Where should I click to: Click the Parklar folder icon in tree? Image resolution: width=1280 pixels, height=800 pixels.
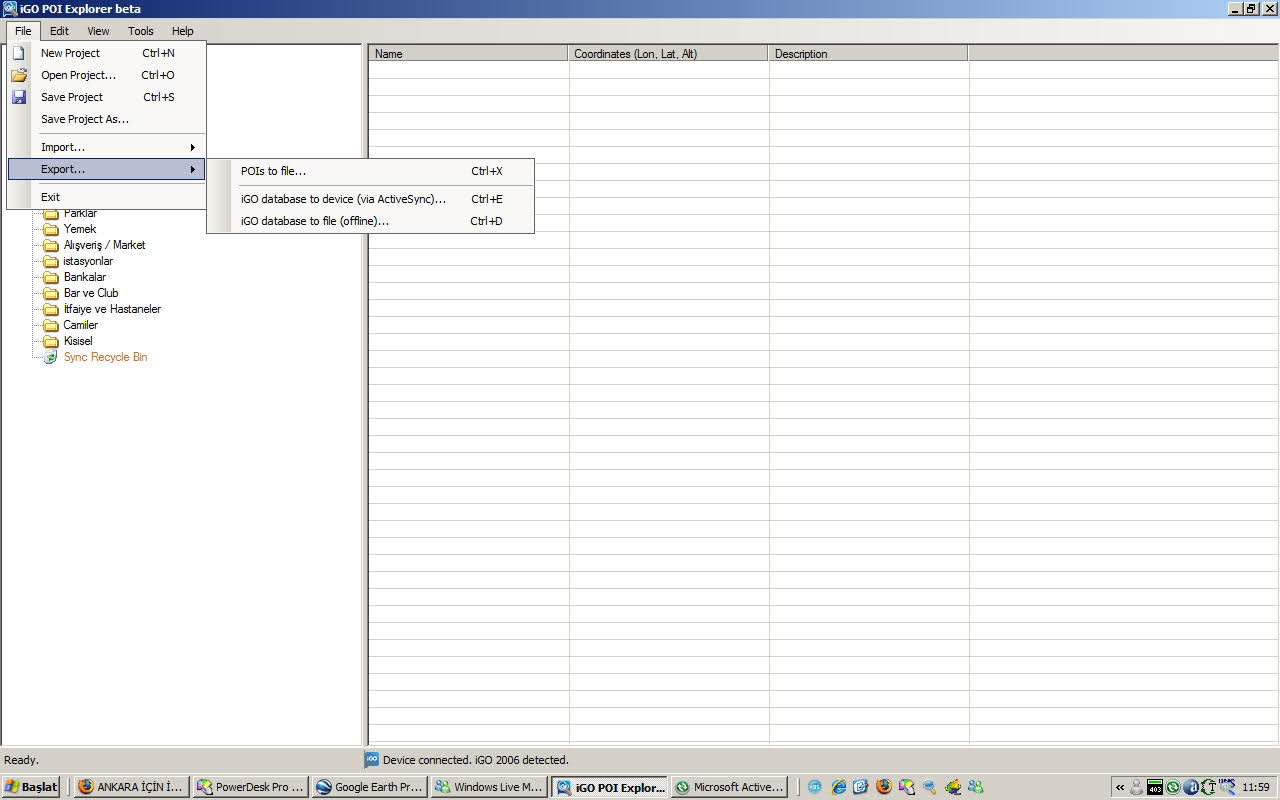[x=51, y=213]
